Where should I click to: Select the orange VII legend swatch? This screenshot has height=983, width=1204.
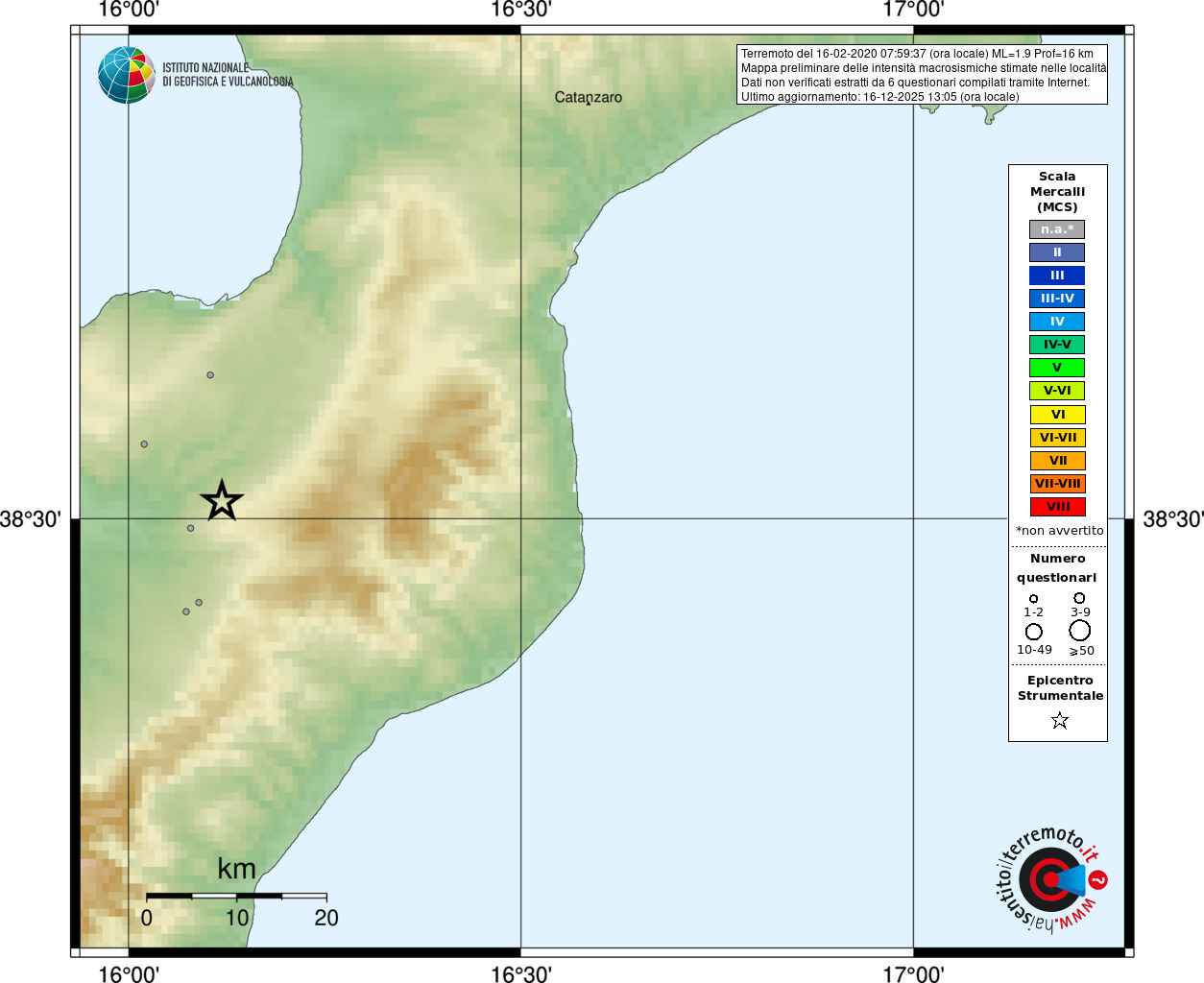pos(1057,461)
